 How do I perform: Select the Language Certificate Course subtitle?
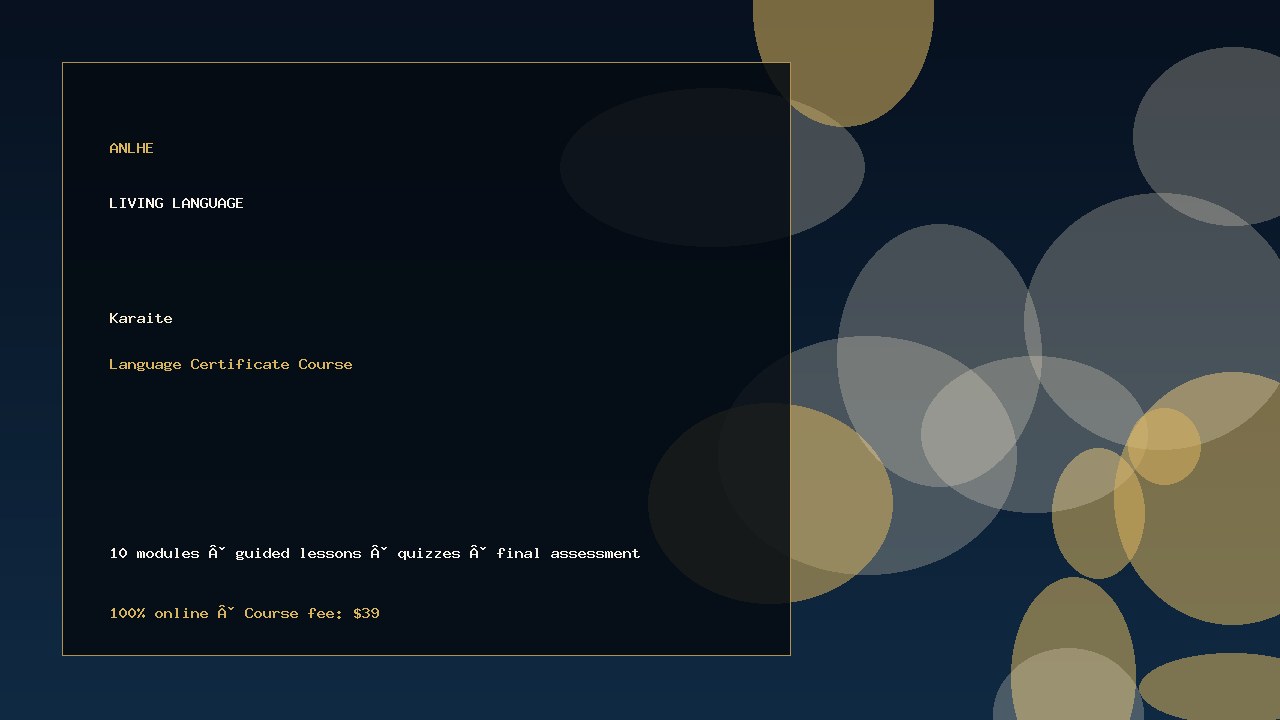click(x=231, y=364)
